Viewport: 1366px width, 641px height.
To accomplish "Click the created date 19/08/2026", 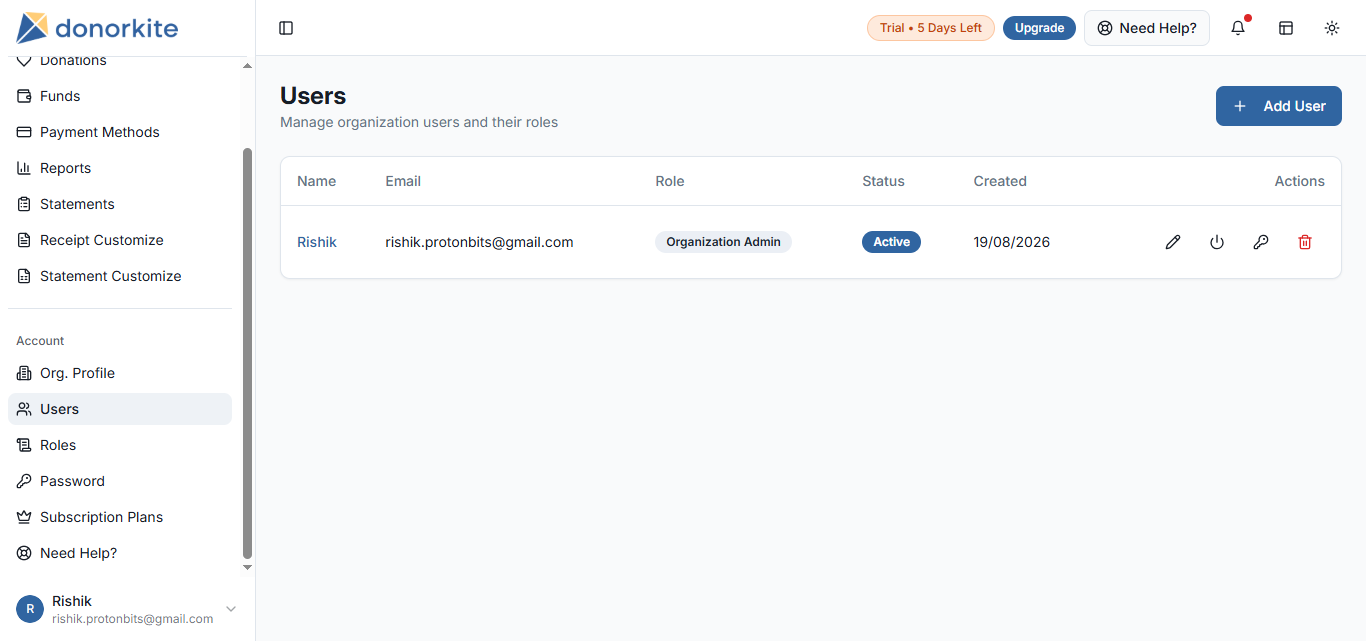I will pos(1012,242).
